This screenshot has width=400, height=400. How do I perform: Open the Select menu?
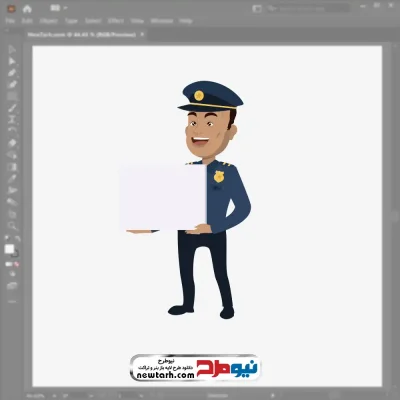click(x=93, y=21)
